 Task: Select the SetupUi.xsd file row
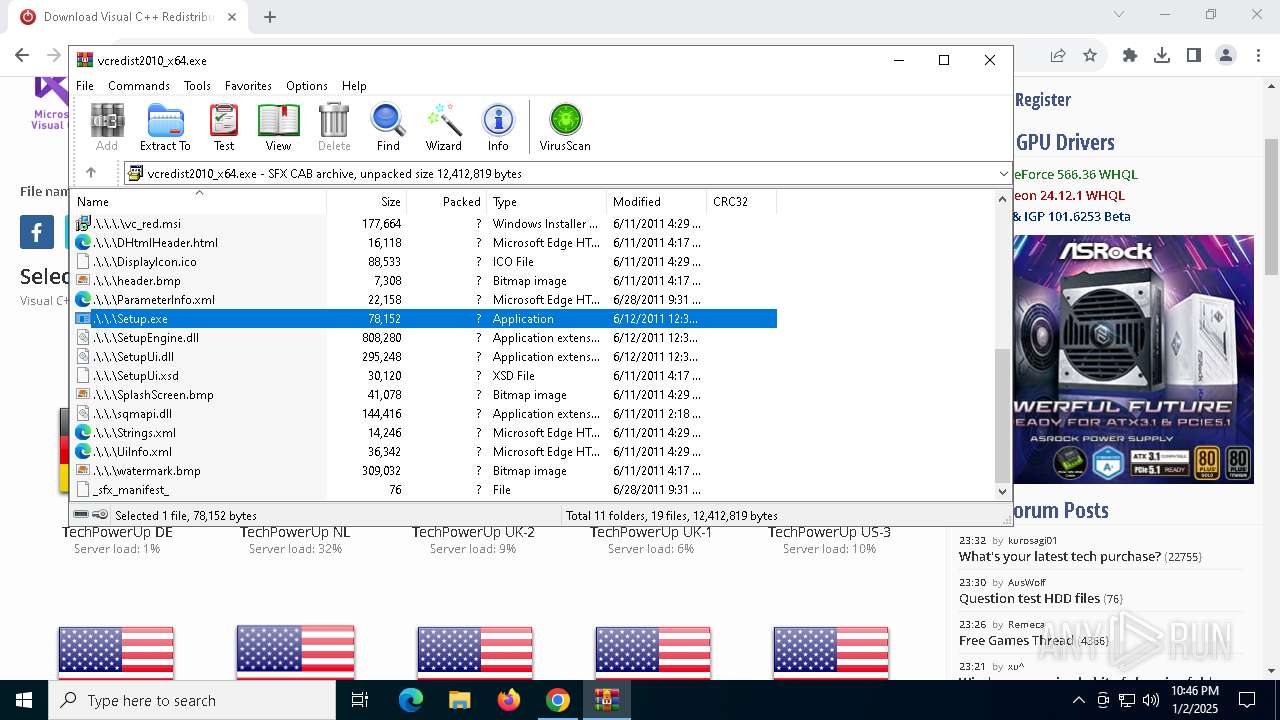click(x=425, y=376)
